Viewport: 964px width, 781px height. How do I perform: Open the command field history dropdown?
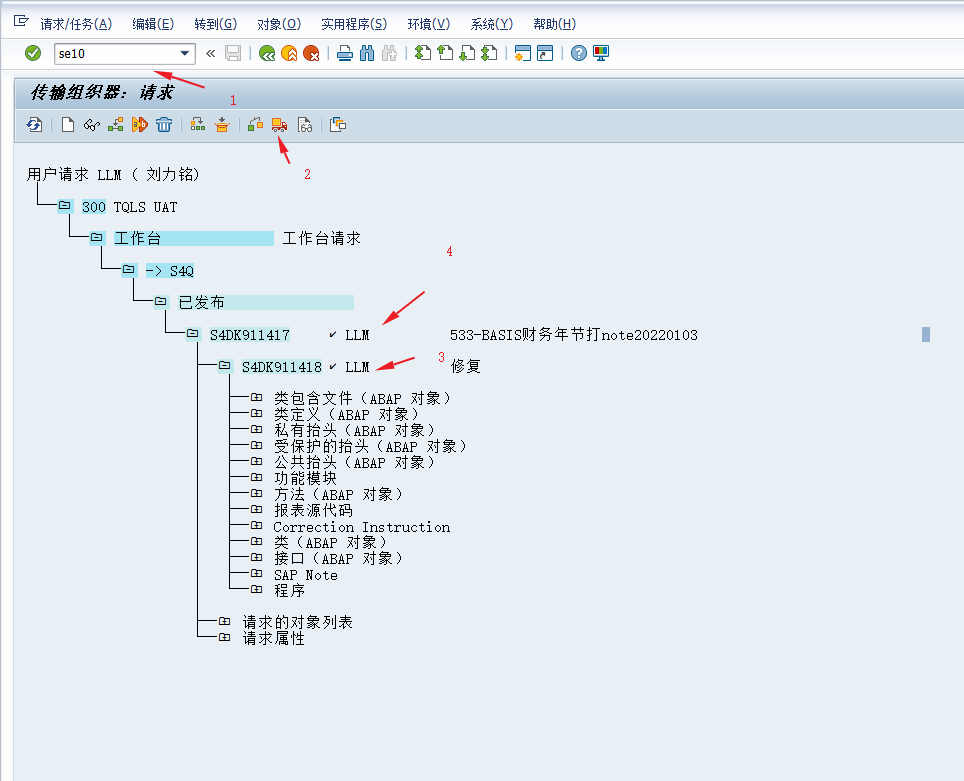[x=184, y=54]
